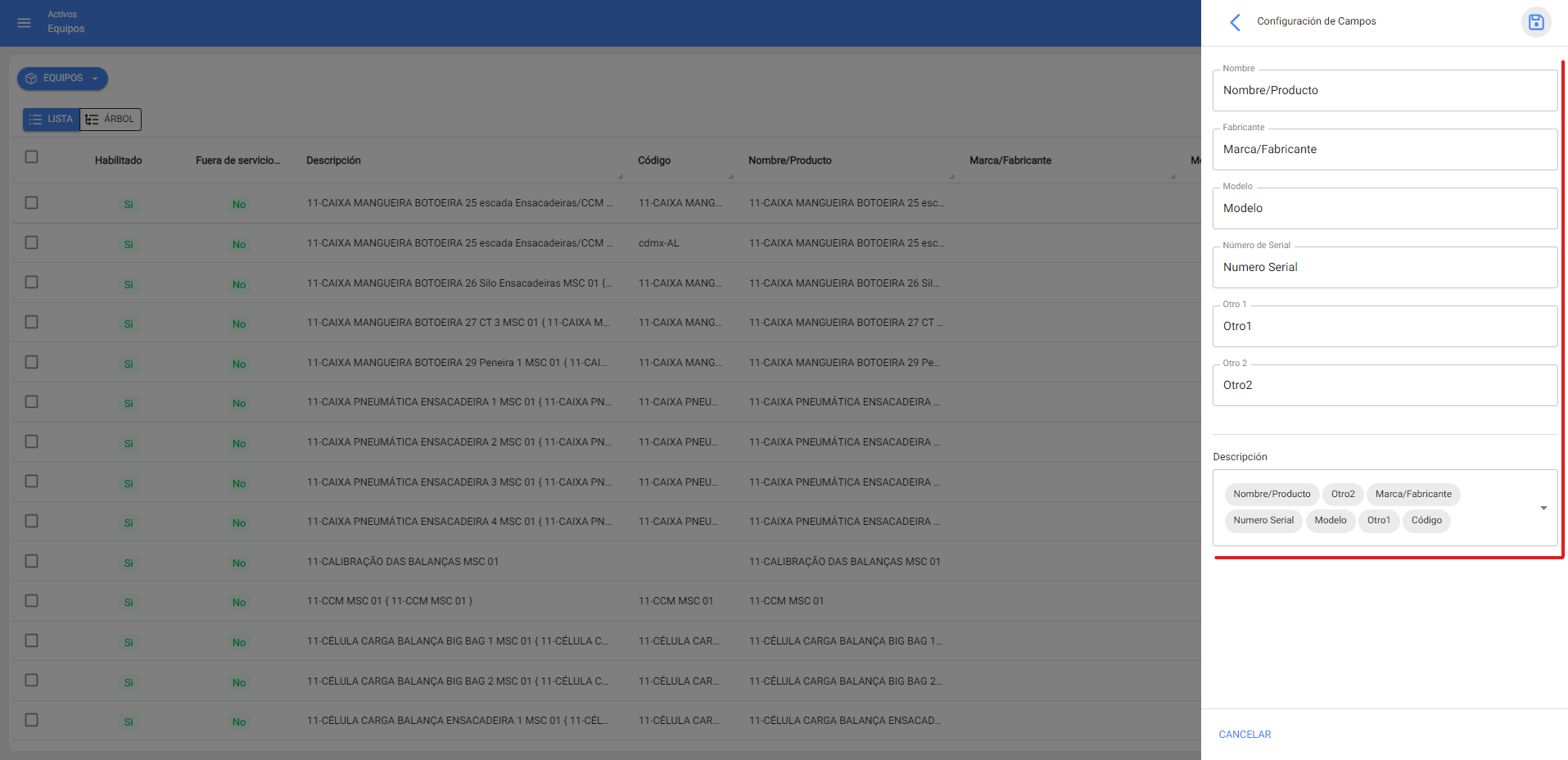Click the cube icon on EQUIPOS button
This screenshot has width=1568, height=760.
[31, 79]
